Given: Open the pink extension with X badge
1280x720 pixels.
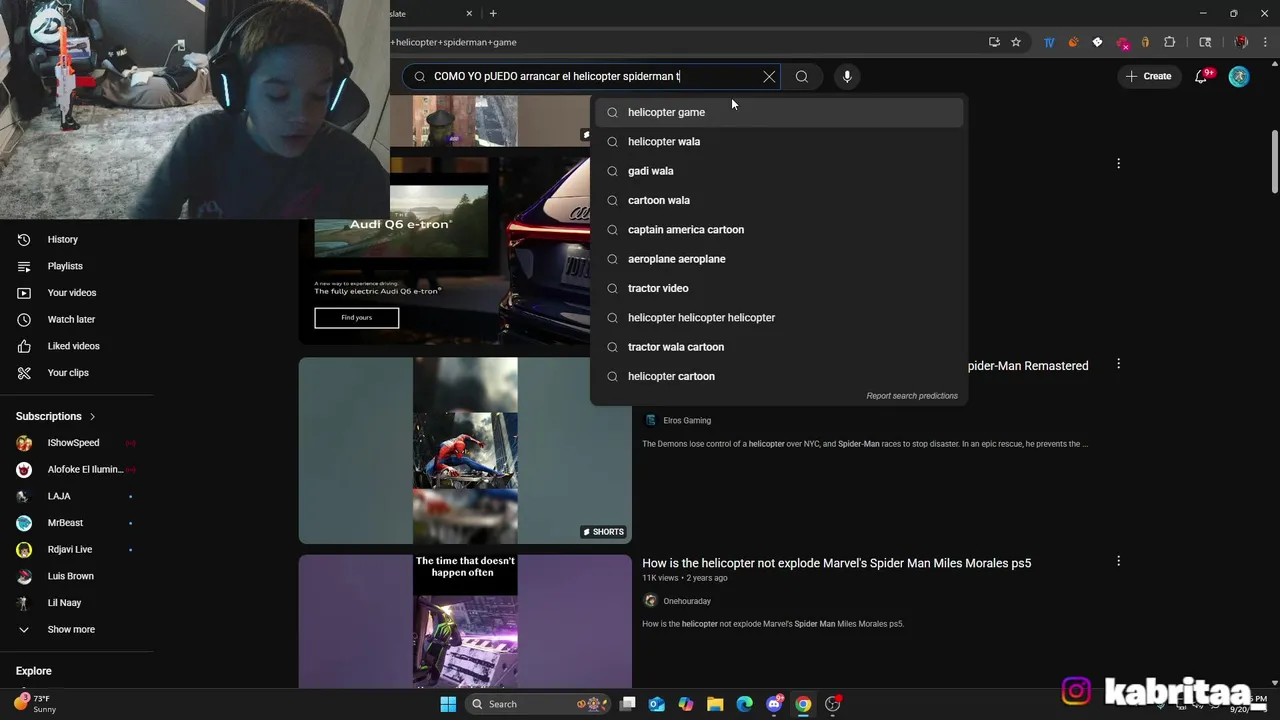Looking at the screenshot, I should [x=1122, y=43].
